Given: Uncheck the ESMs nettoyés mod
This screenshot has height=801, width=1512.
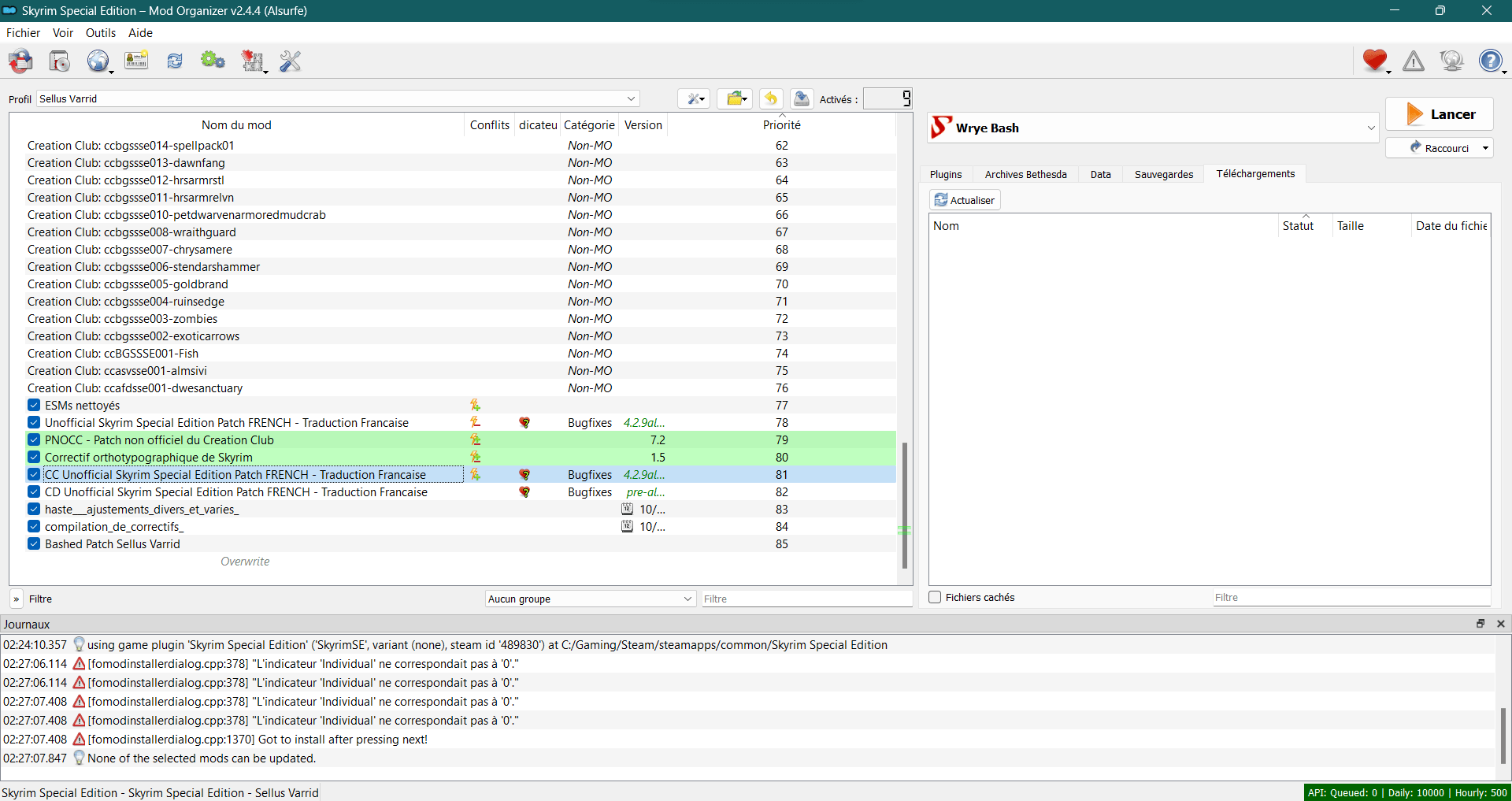Looking at the screenshot, I should (34, 405).
